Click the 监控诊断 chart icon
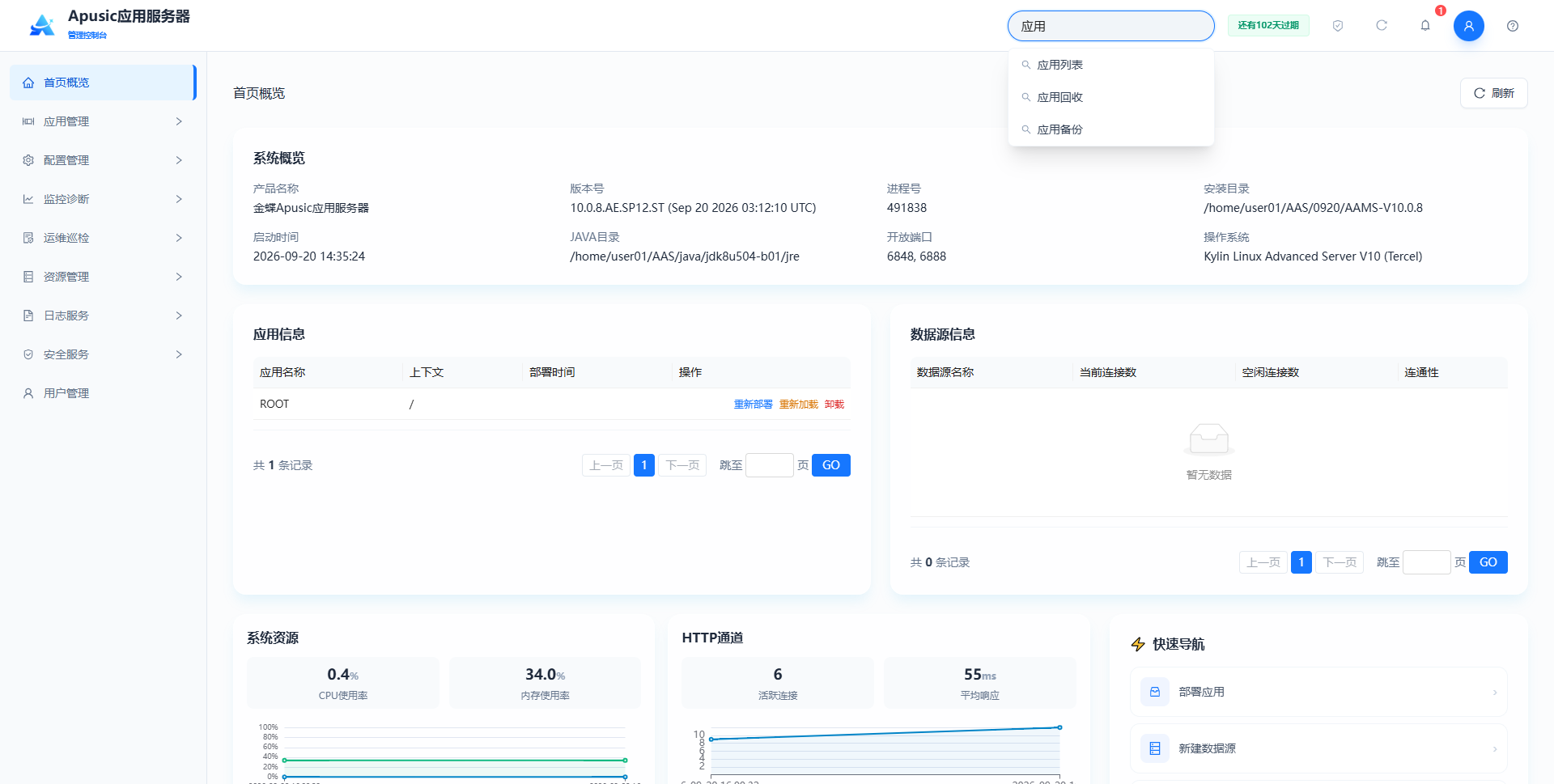This screenshot has width=1554, height=784. [x=28, y=199]
